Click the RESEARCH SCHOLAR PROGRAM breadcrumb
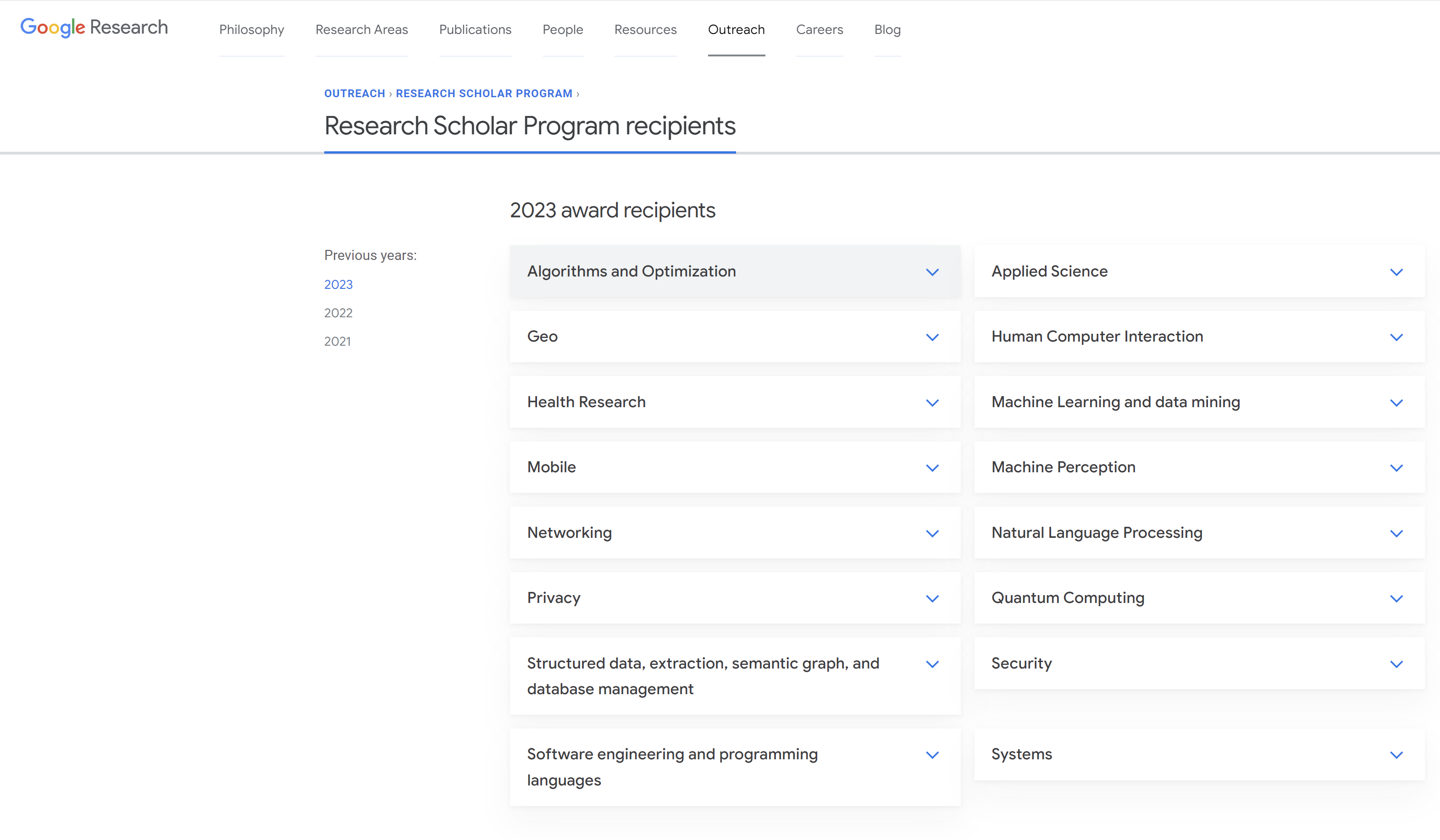1440x840 pixels. [484, 93]
